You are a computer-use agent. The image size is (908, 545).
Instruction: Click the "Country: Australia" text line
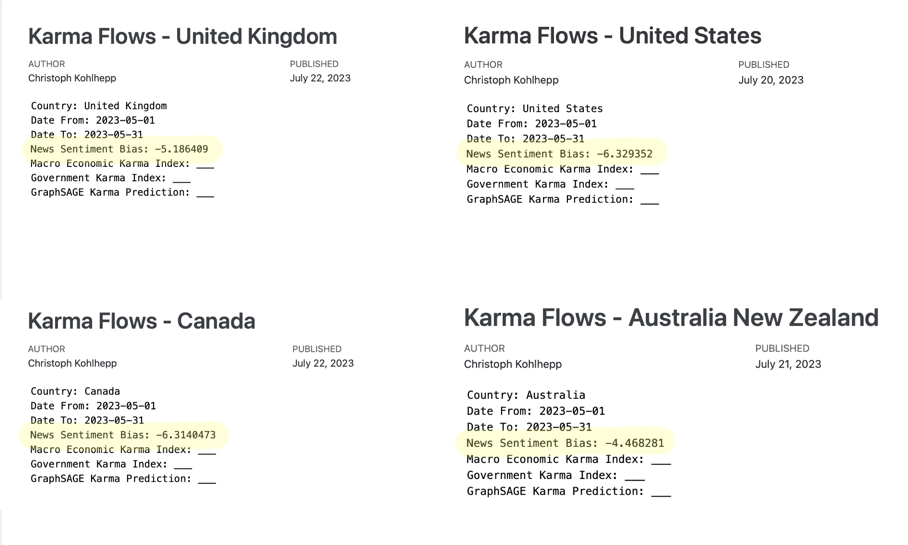[x=526, y=395]
